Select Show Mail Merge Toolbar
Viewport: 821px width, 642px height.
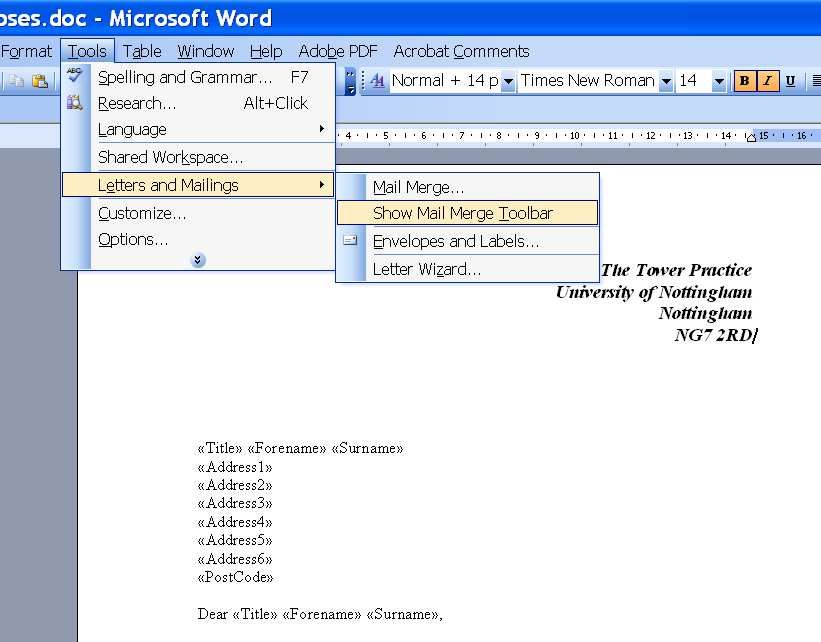click(x=467, y=213)
